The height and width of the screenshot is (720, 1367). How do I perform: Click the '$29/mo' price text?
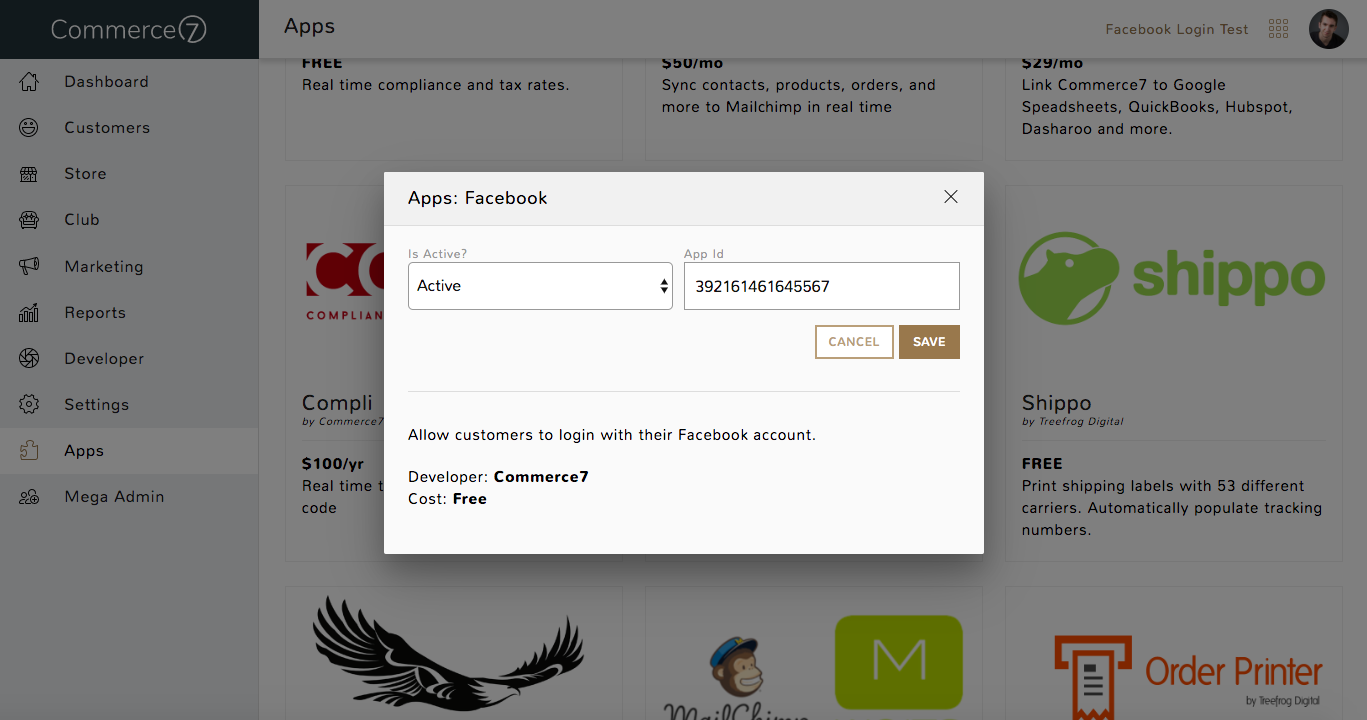tap(1052, 63)
